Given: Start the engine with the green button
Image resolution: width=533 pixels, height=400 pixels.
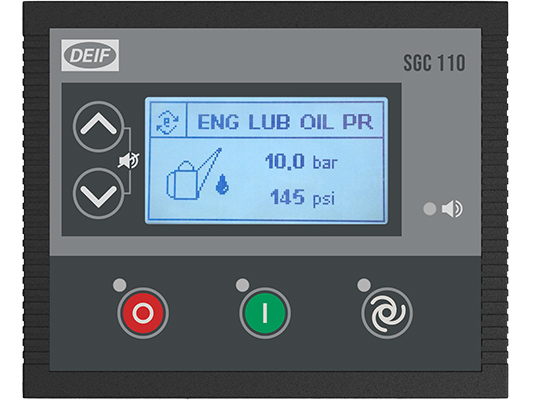Looking at the screenshot, I should point(265,313).
